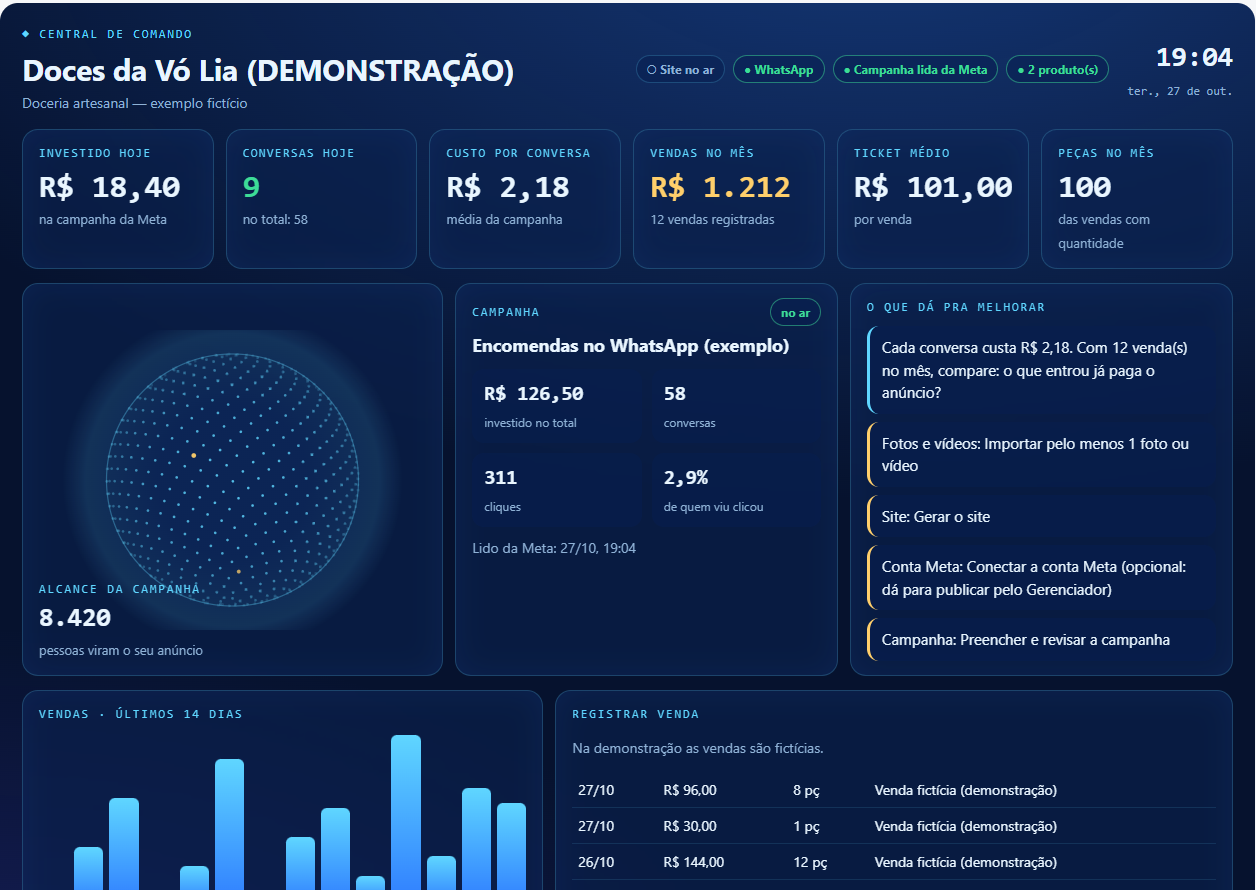Select the "R$ 1.212" Vendas no Mês value

point(720,187)
